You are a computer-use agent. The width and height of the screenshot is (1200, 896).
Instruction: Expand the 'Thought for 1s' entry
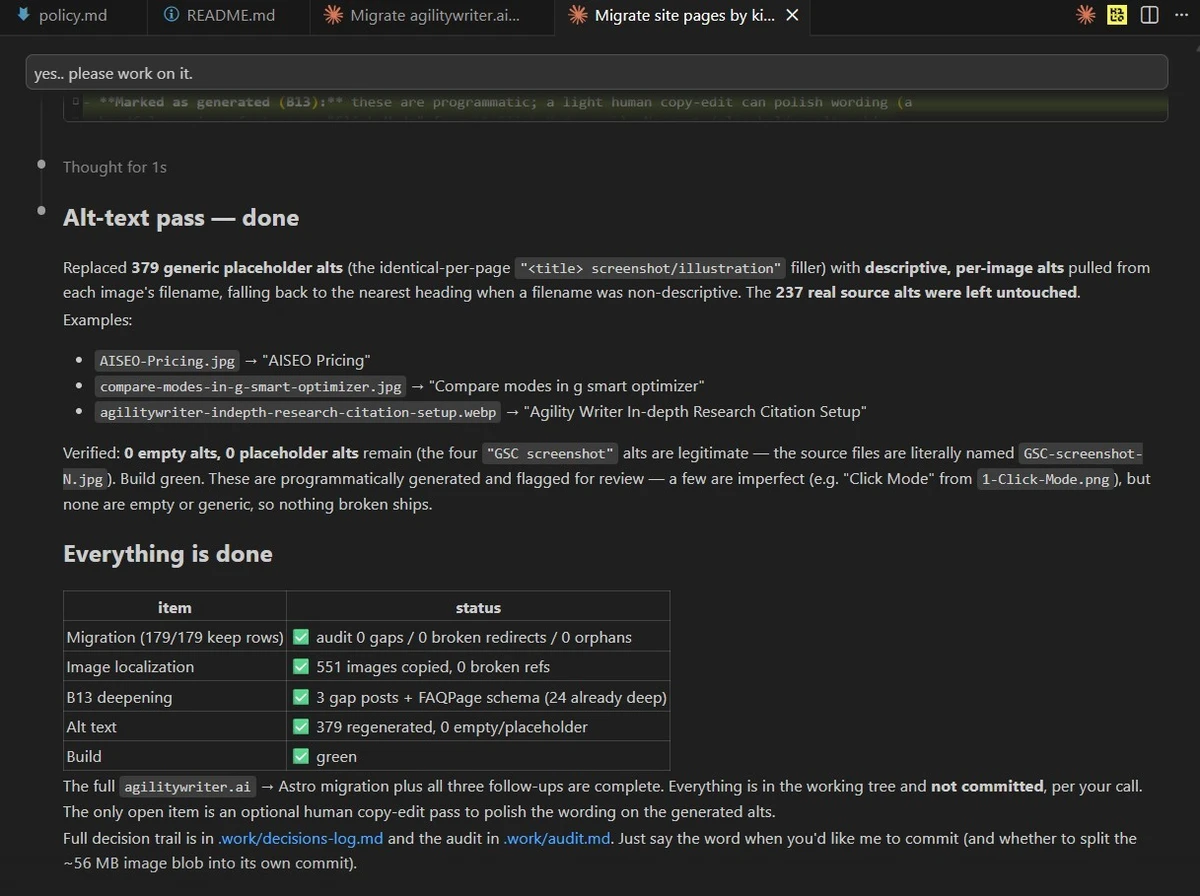tap(114, 167)
